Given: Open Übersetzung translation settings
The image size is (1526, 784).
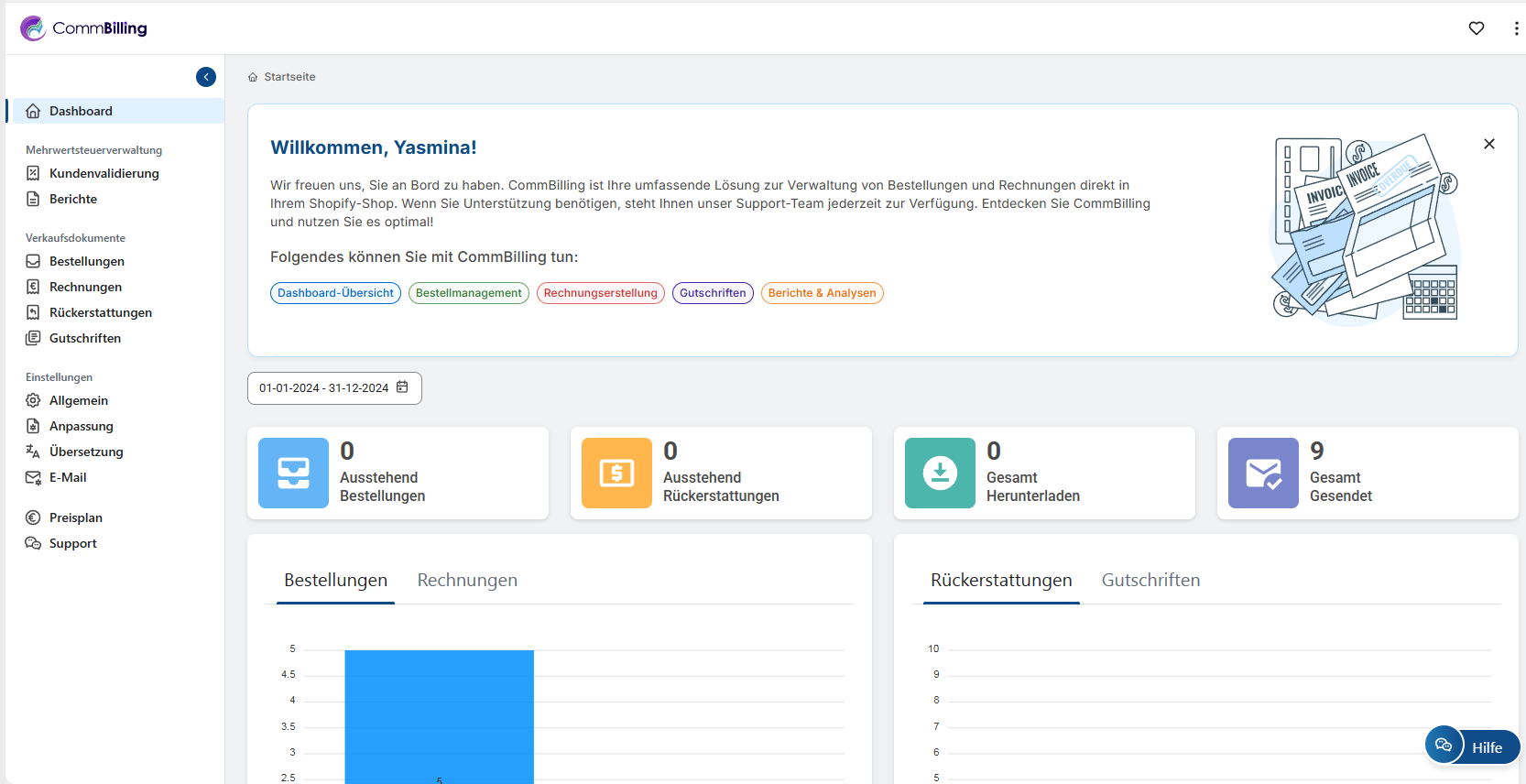Looking at the screenshot, I should point(86,452).
